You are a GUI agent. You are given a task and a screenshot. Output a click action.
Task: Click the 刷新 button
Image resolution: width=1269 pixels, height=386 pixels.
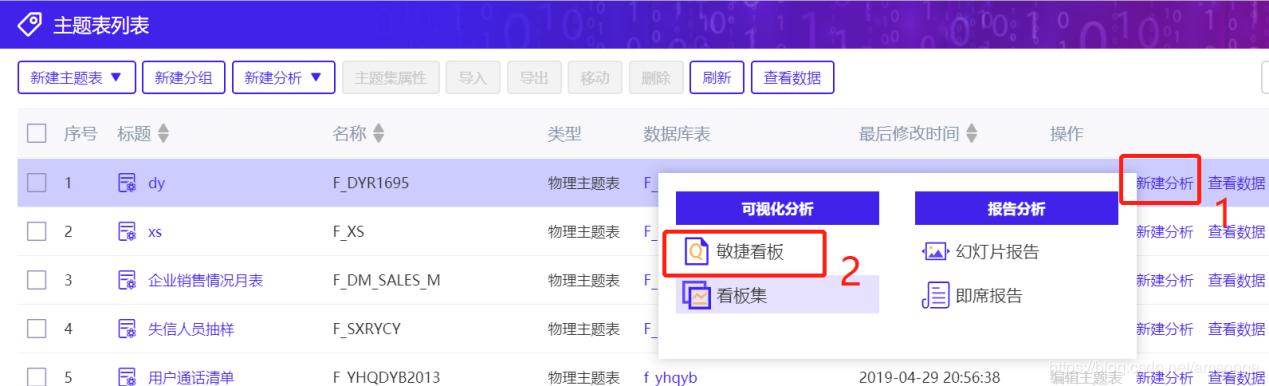(x=717, y=78)
